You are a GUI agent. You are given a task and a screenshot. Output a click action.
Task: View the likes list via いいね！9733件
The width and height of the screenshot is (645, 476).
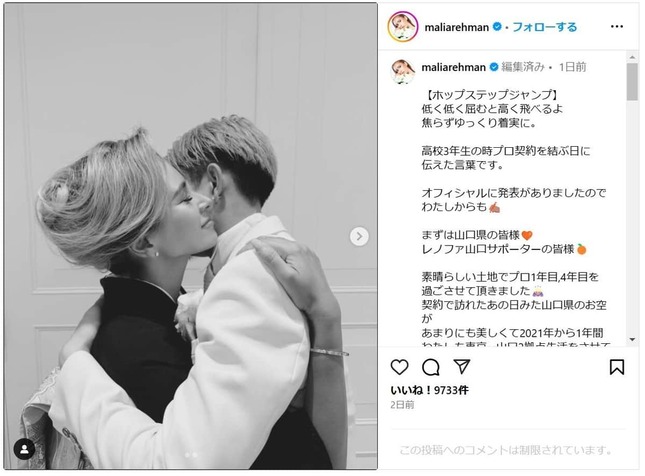tap(429, 390)
